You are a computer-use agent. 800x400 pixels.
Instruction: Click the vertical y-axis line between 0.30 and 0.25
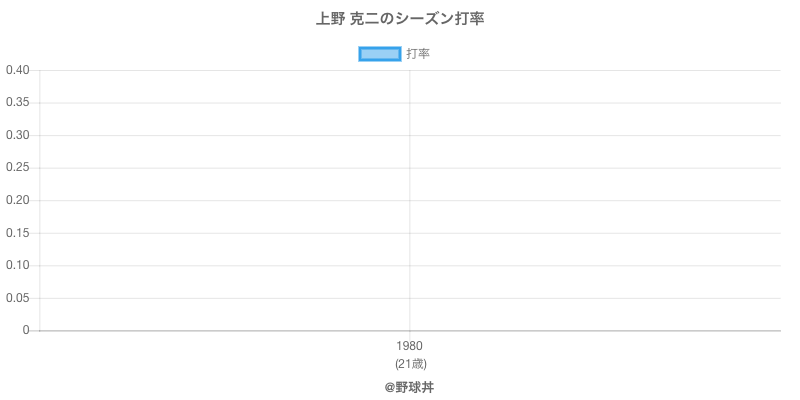pos(40,152)
